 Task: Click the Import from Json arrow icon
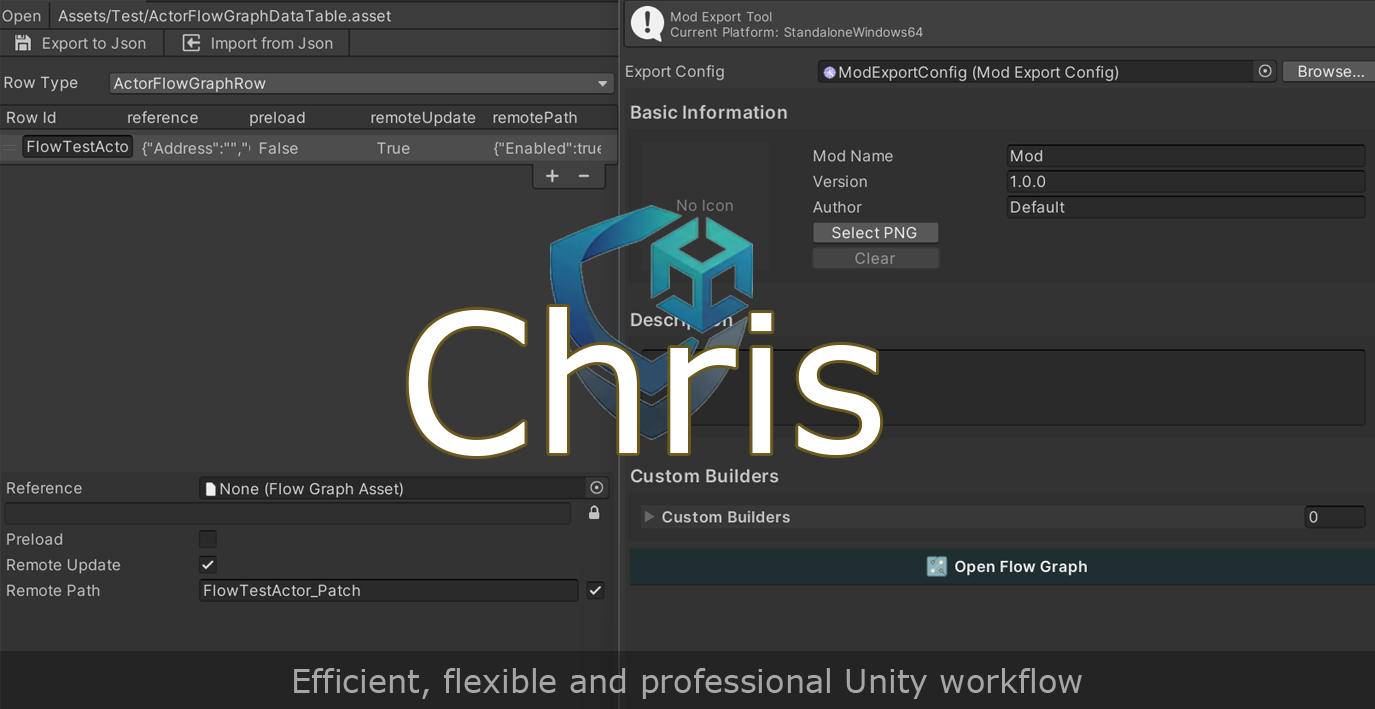pos(191,43)
